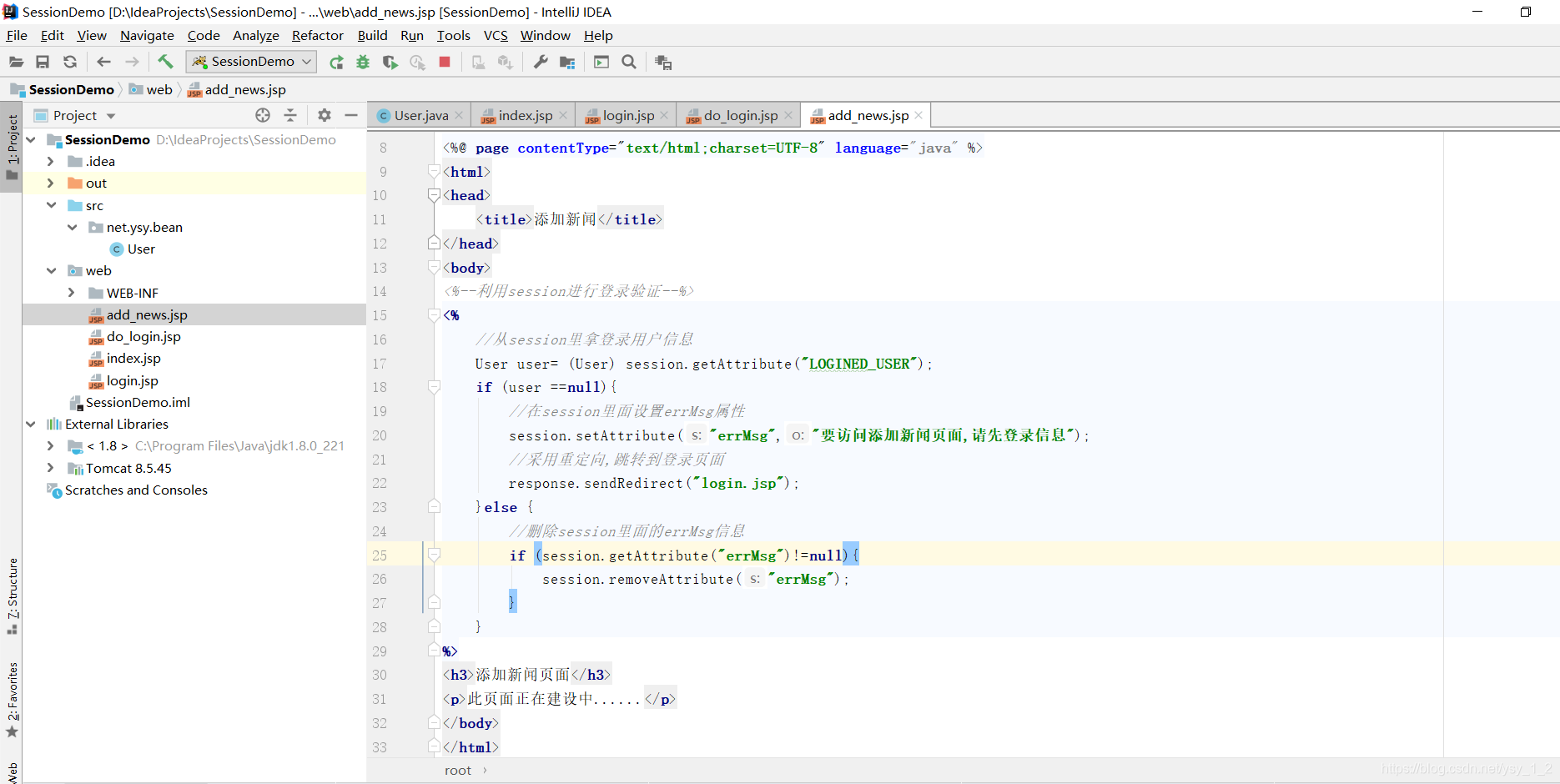The width and height of the screenshot is (1560, 784).
Task: Click the Build project hammer icon
Action: coord(165,62)
